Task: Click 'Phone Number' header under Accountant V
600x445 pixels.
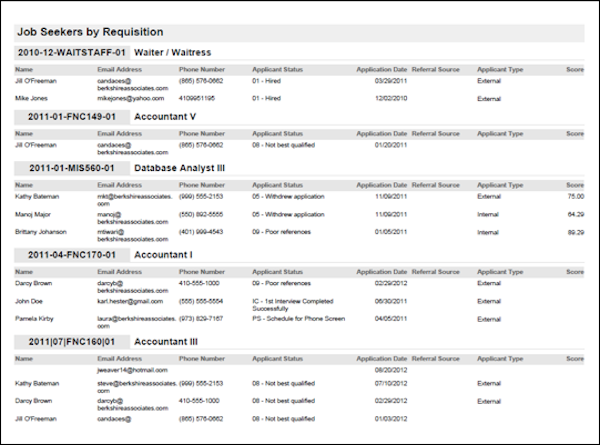Action: [x=202, y=134]
